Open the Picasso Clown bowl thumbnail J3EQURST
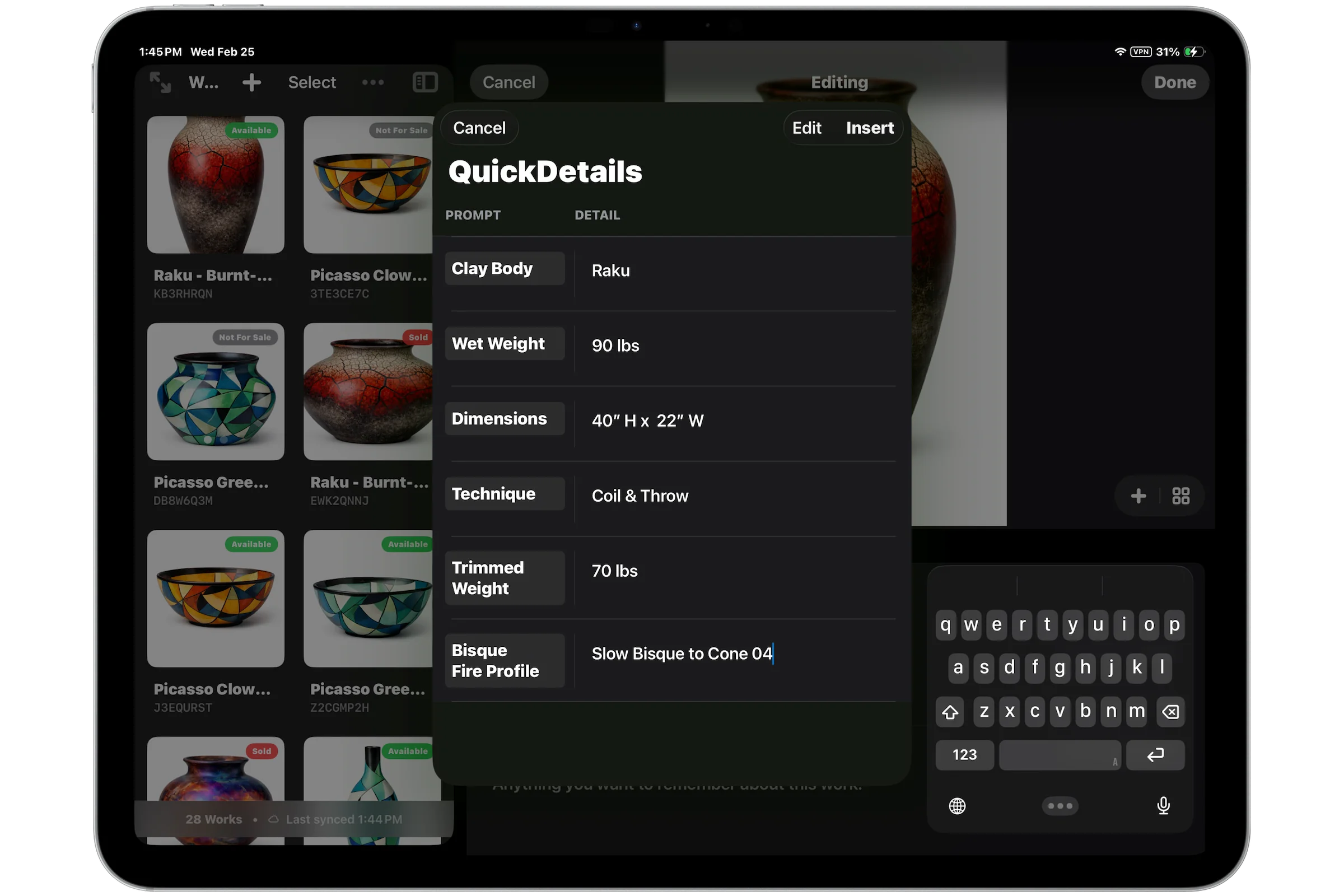 pos(216,598)
